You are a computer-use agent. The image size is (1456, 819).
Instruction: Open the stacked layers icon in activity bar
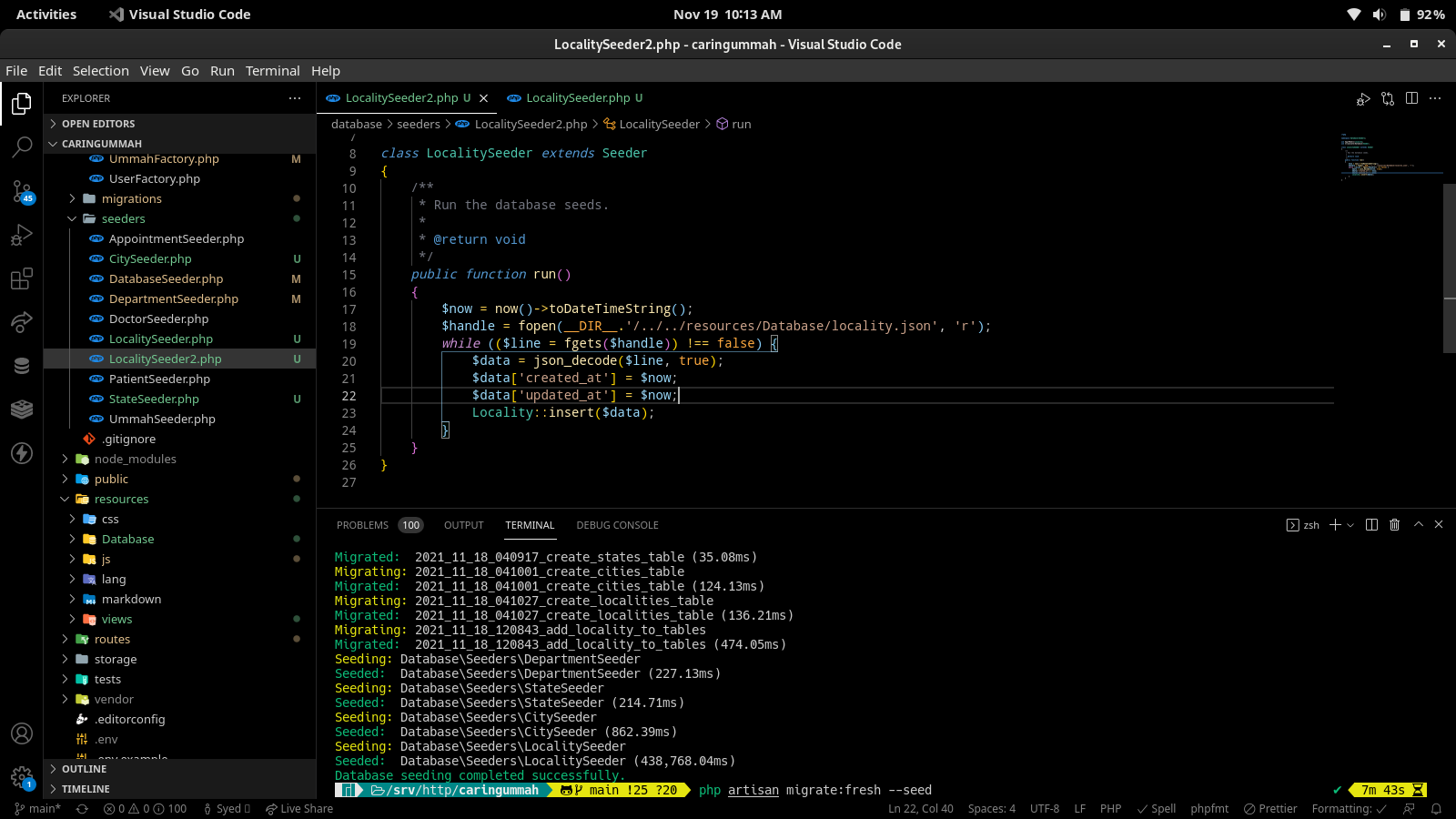(22, 409)
